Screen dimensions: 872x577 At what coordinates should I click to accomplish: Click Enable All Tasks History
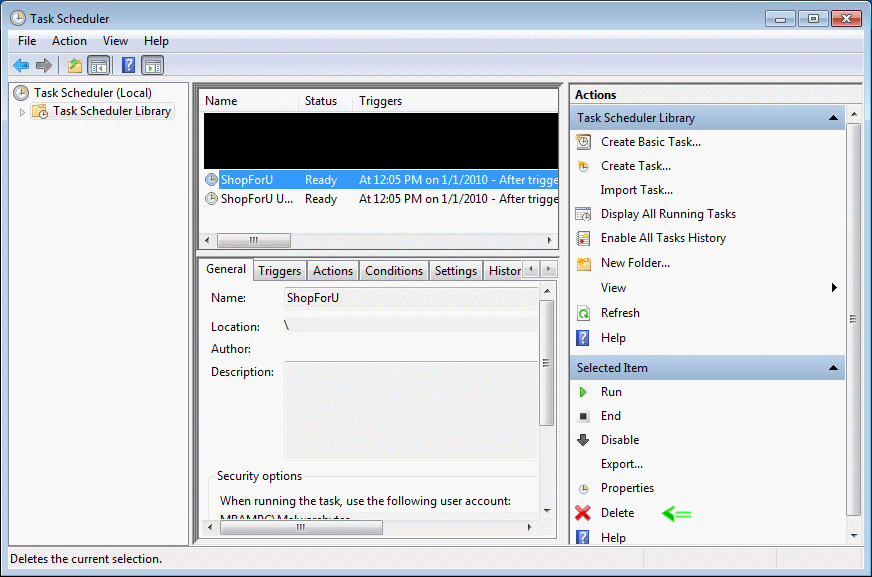click(663, 238)
